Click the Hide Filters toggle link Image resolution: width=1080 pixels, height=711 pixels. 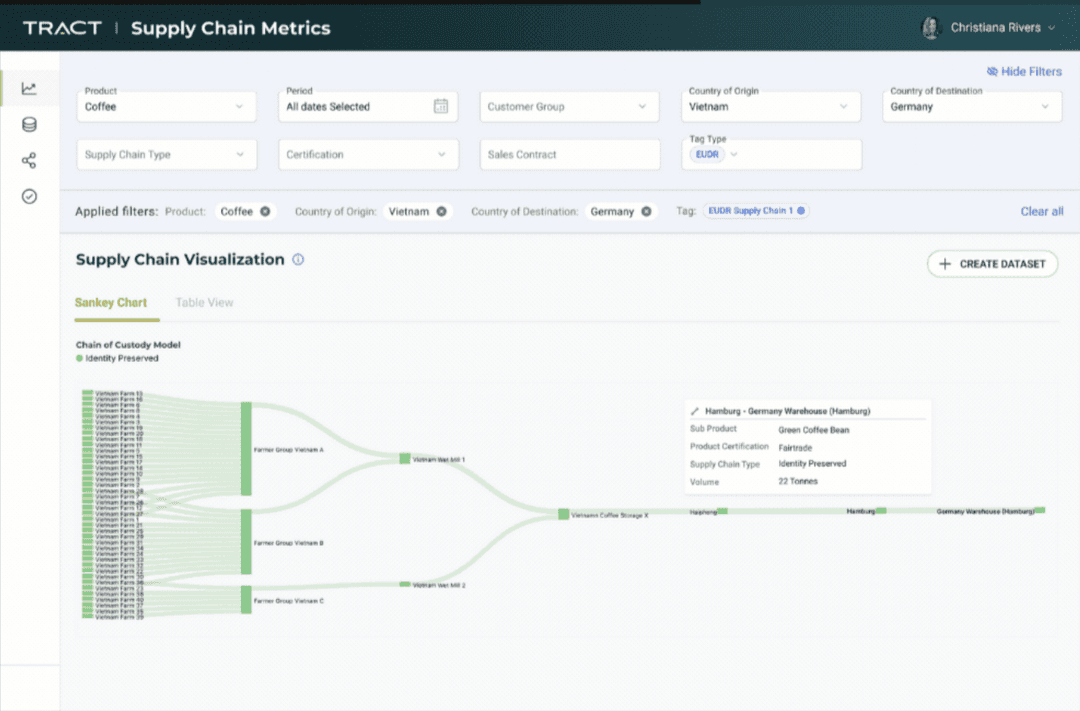coord(1024,72)
